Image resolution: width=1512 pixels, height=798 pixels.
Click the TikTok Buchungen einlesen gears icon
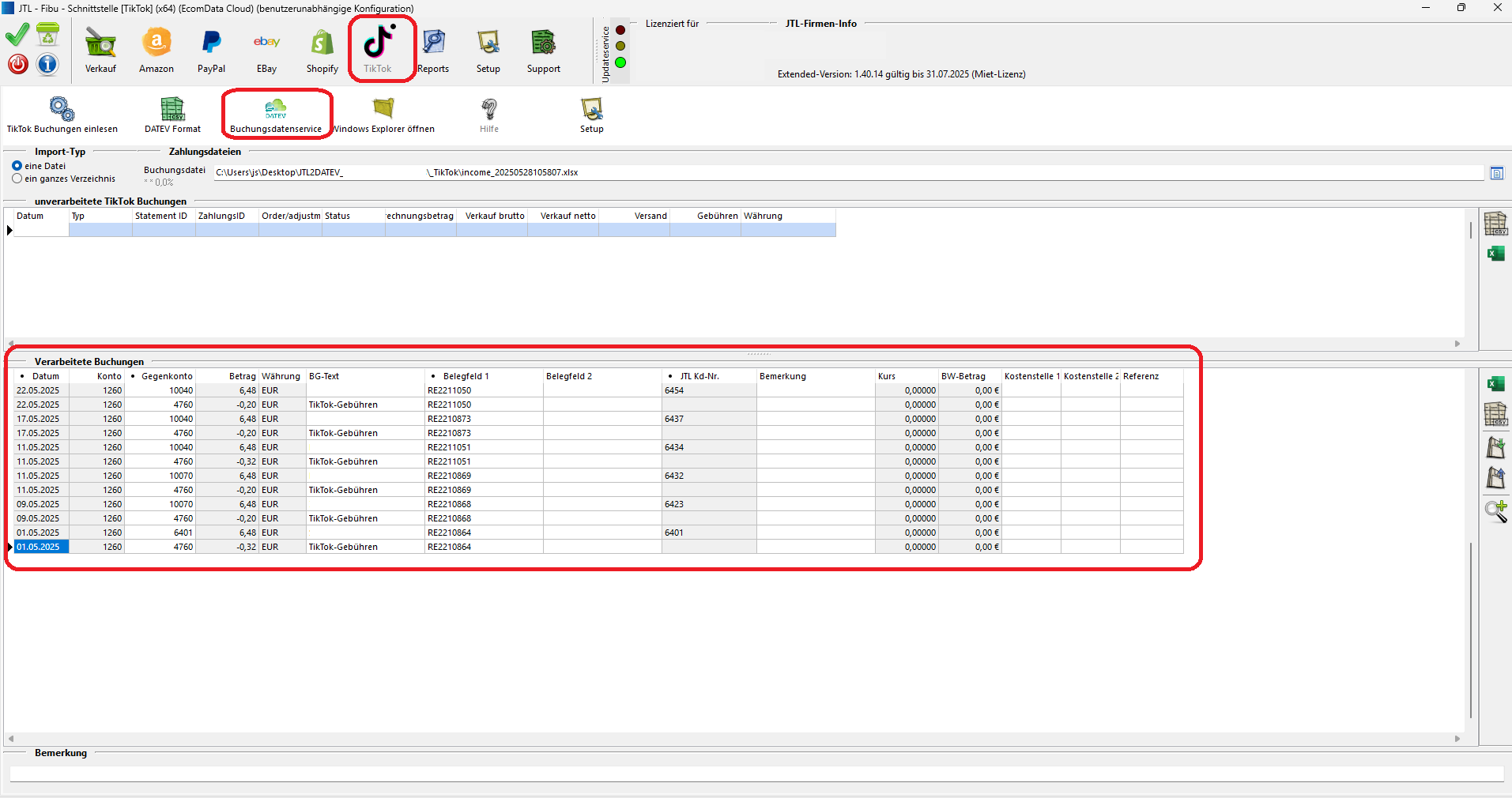tap(62, 109)
